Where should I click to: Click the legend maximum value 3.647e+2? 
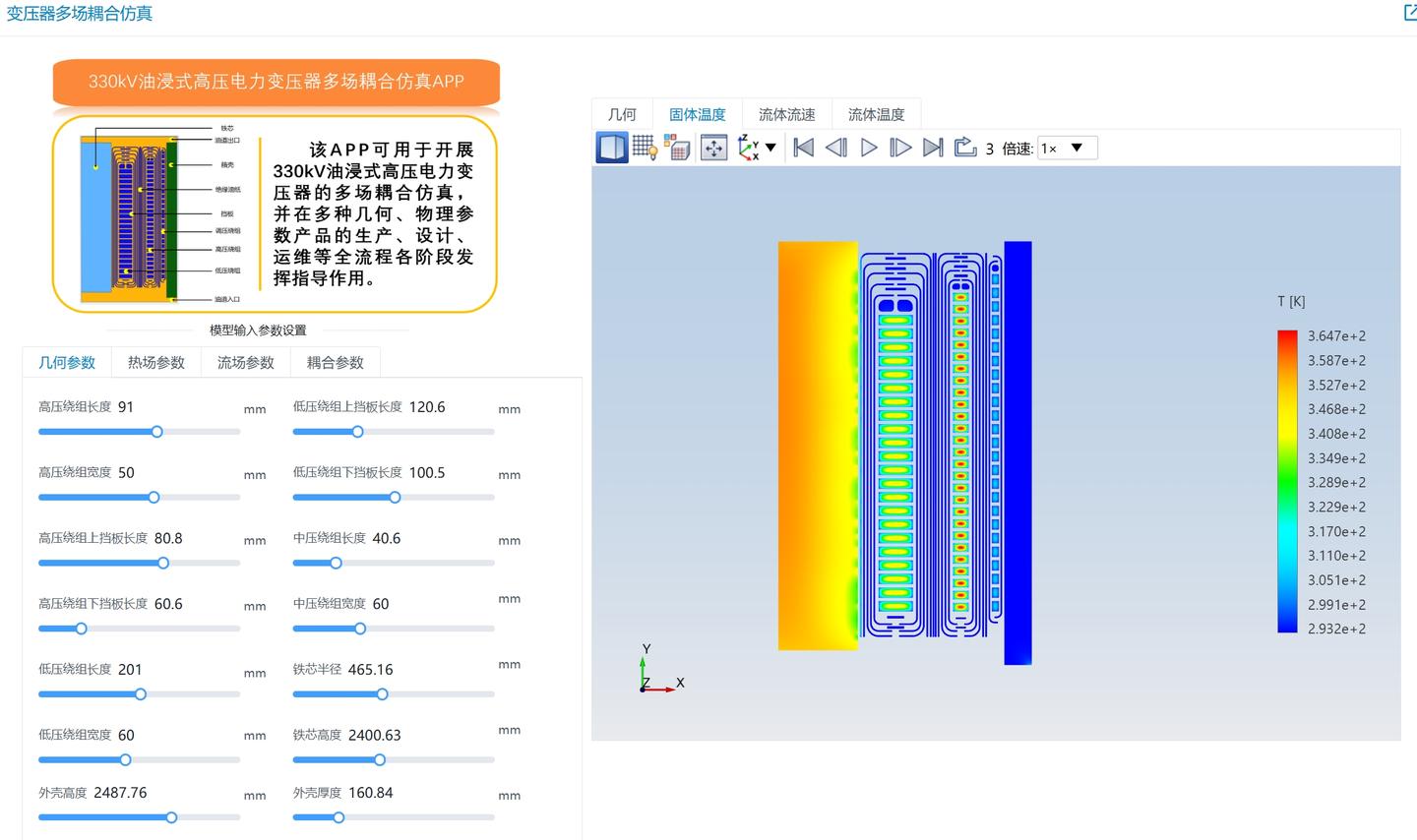coord(1336,336)
